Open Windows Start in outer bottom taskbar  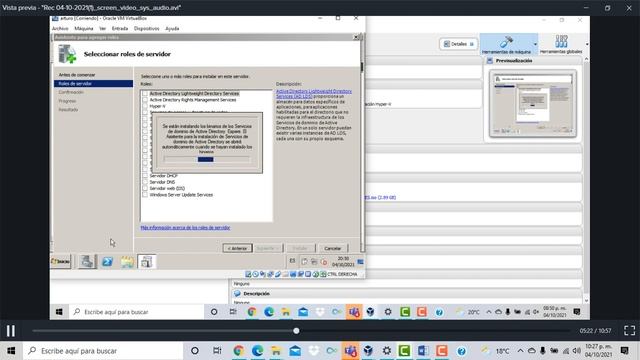pos(11,351)
